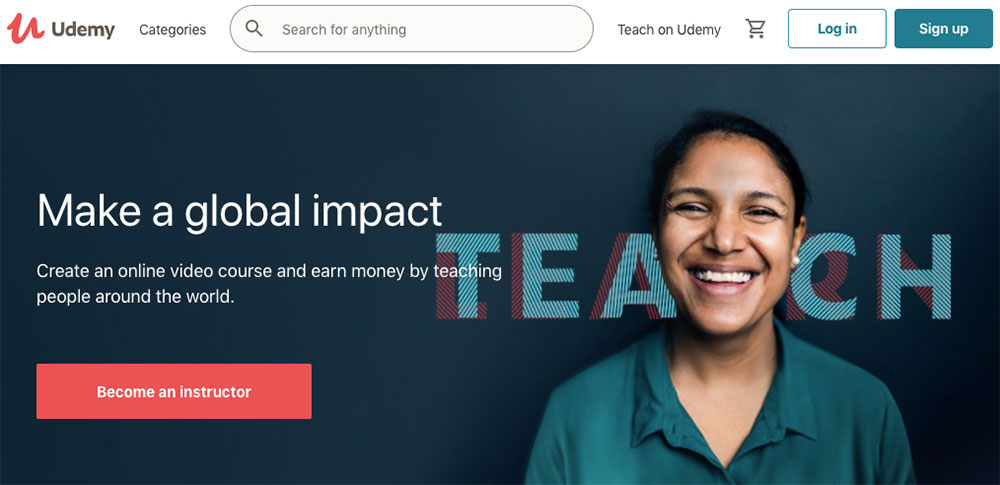Click the Log in button
Screen dimensions: 1000x485
click(x=837, y=29)
